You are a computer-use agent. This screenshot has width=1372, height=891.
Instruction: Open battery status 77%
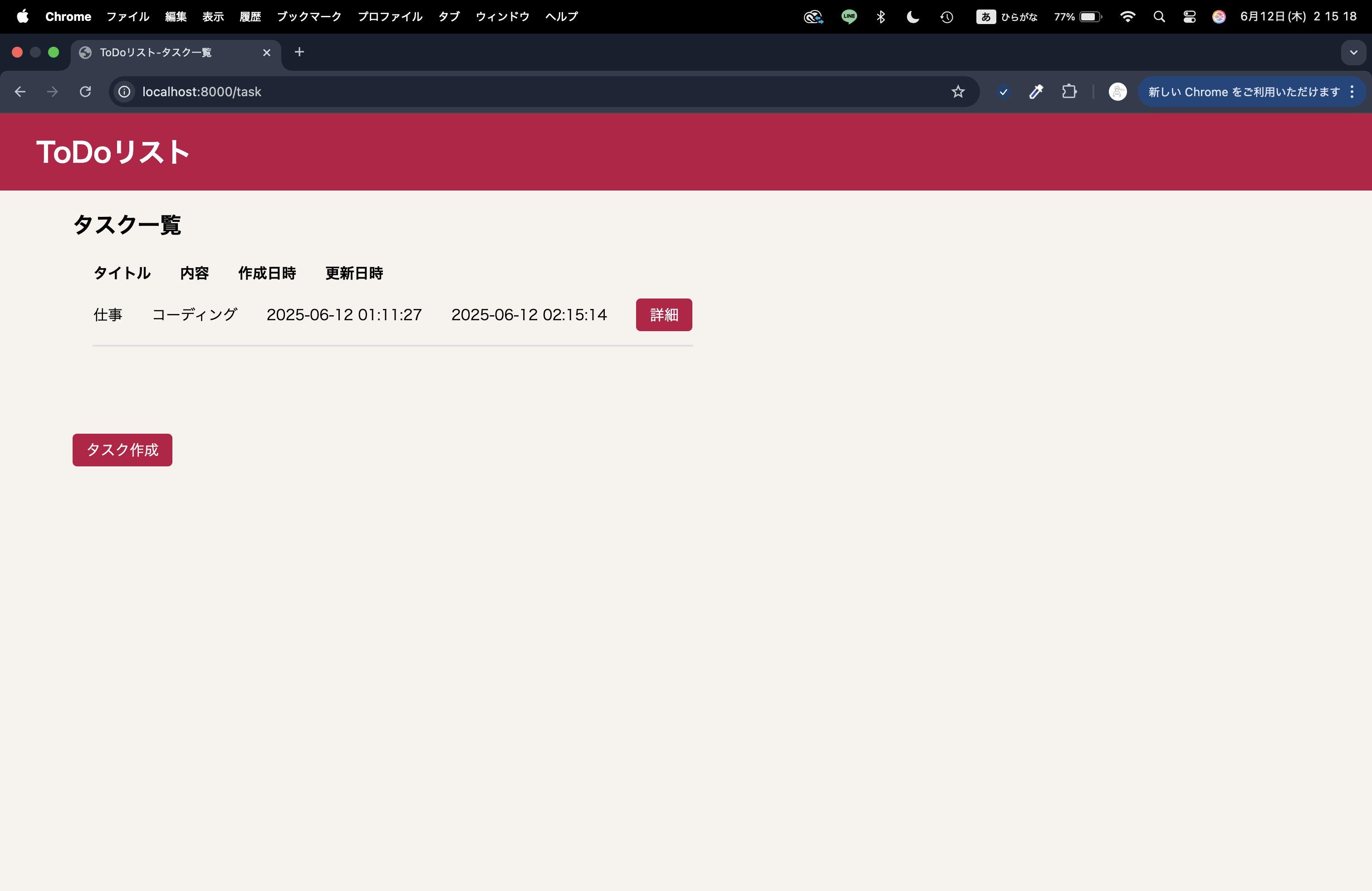[x=1078, y=17]
